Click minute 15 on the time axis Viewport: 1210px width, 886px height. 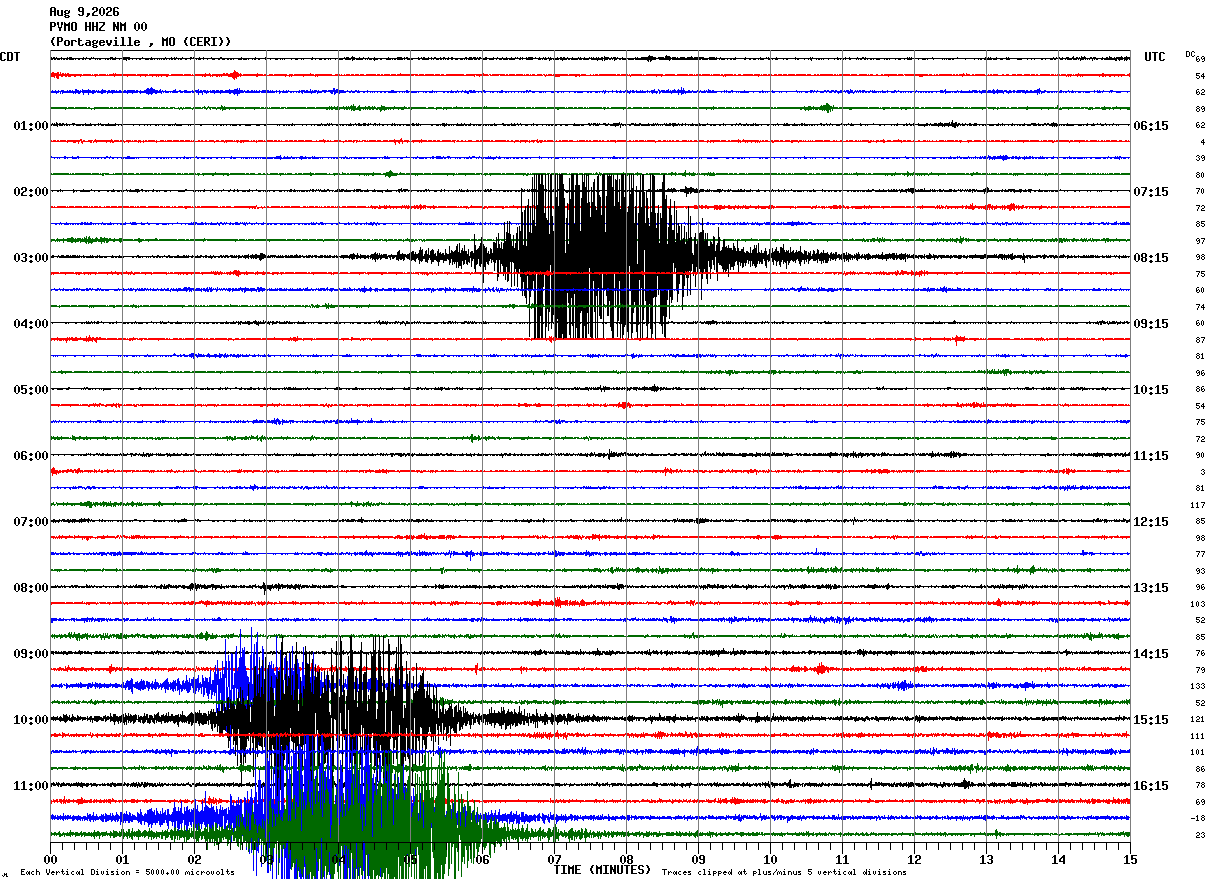[x=1130, y=859]
